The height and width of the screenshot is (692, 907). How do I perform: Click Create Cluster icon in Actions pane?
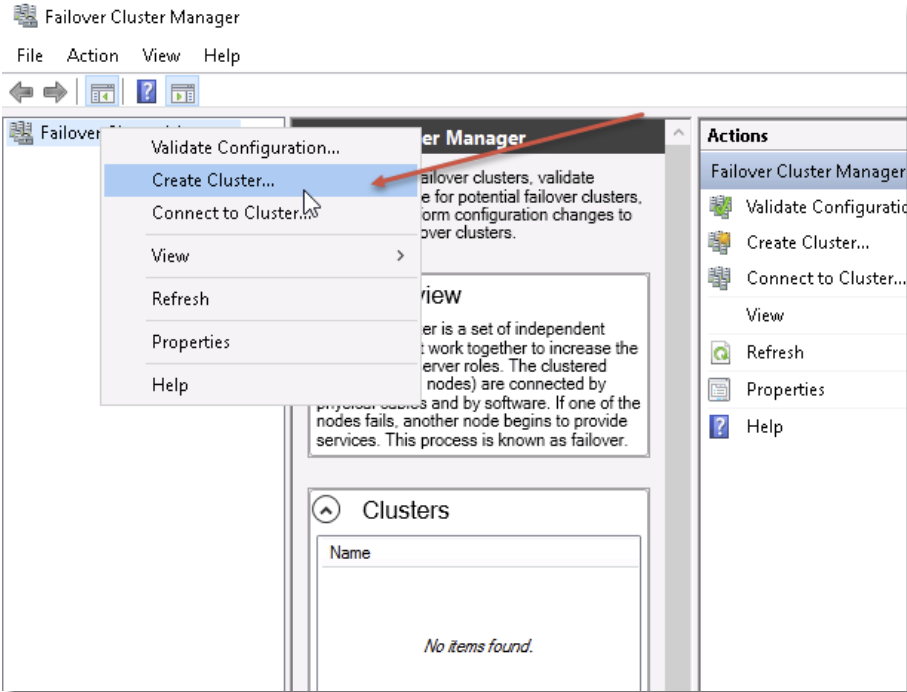720,242
